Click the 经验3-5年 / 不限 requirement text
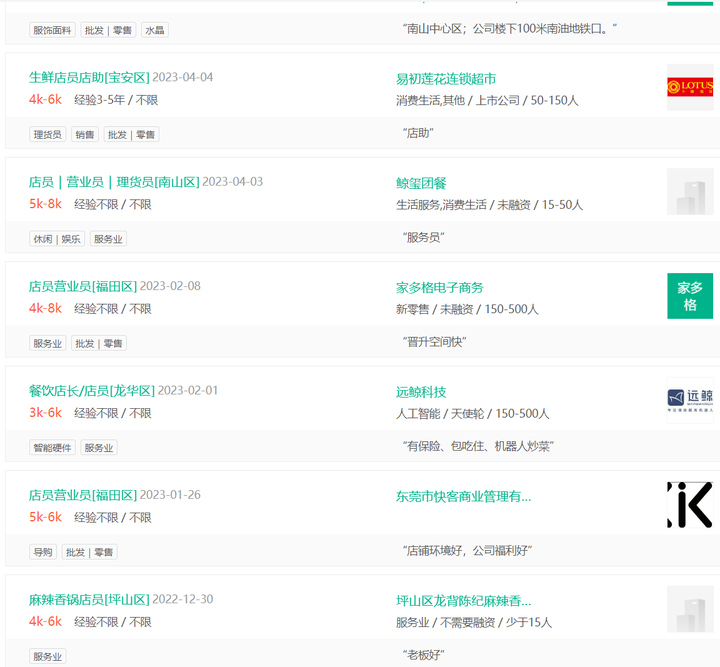This screenshot has width=720, height=667. (x=116, y=100)
